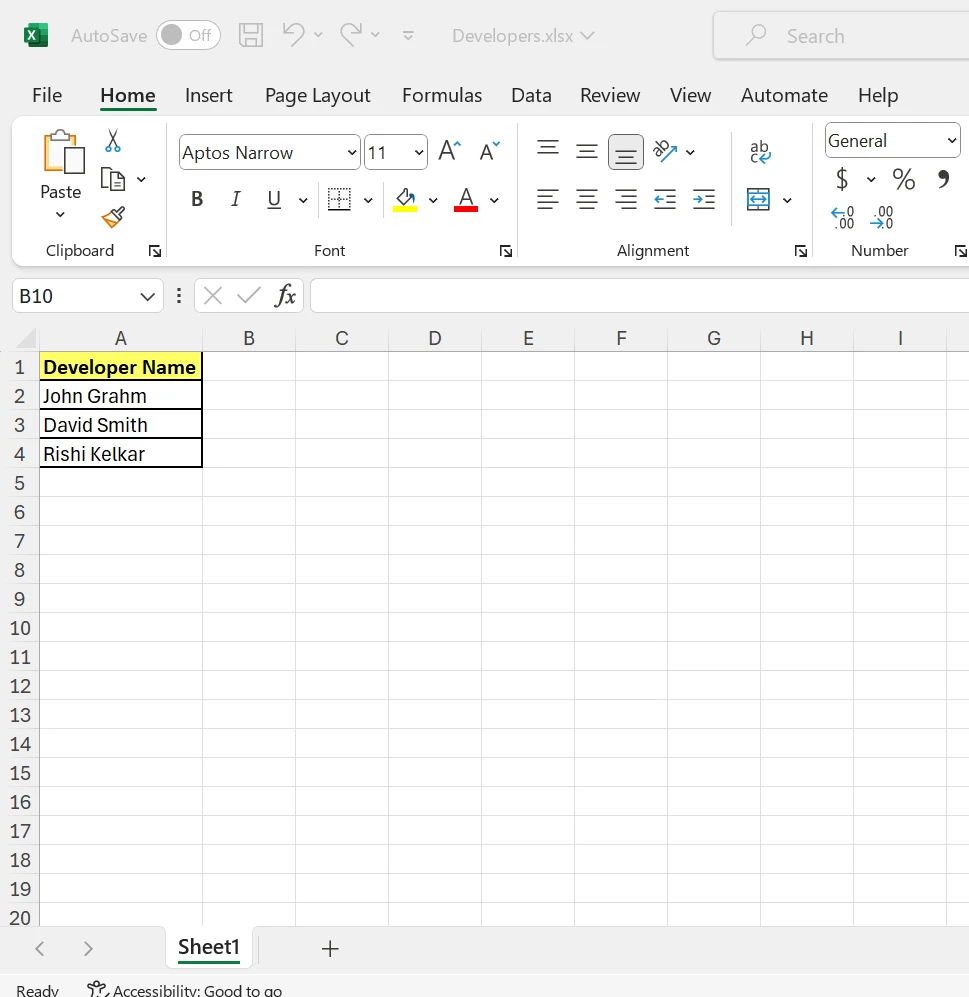This screenshot has height=997, width=969.
Task: Click the Percent Style icon
Action: click(x=904, y=180)
